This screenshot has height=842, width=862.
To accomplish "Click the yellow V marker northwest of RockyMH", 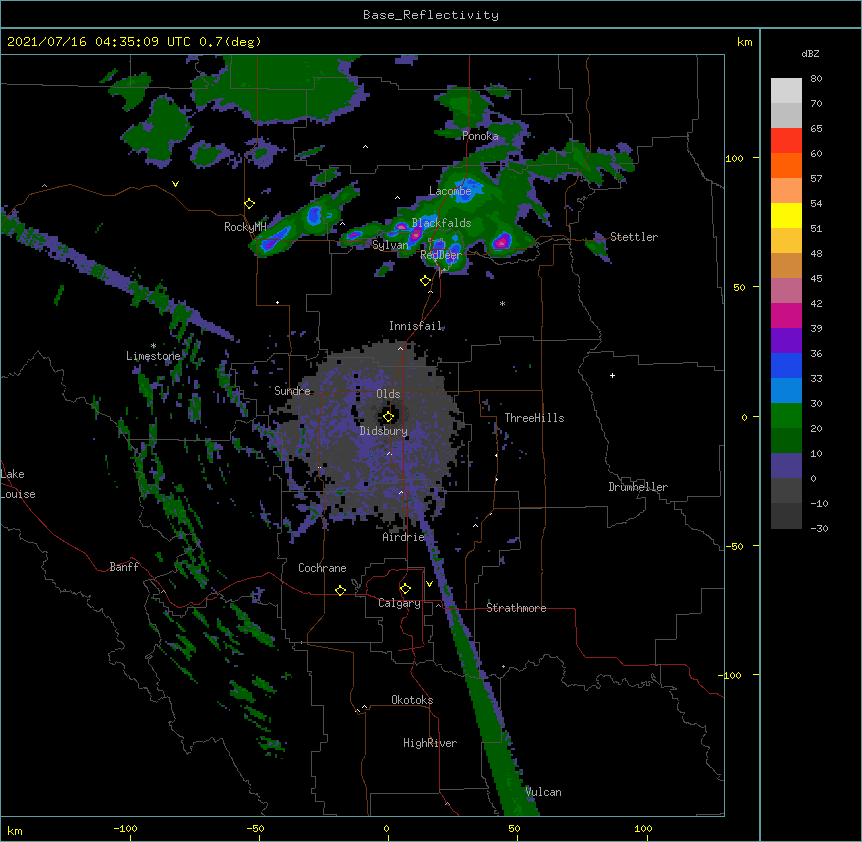I will 175,184.
